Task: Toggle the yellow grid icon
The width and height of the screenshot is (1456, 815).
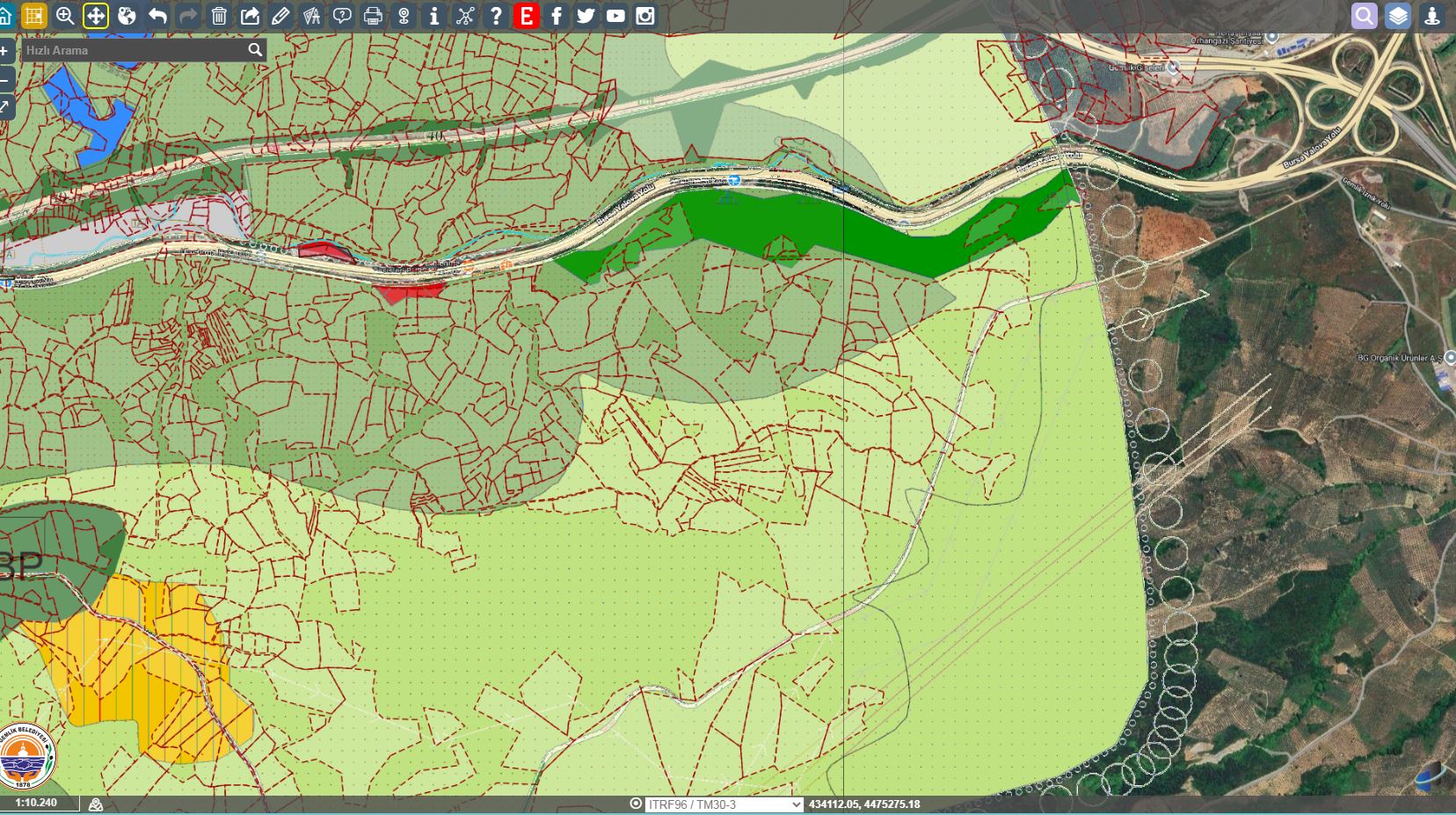Action: click(x=34, y=16)
